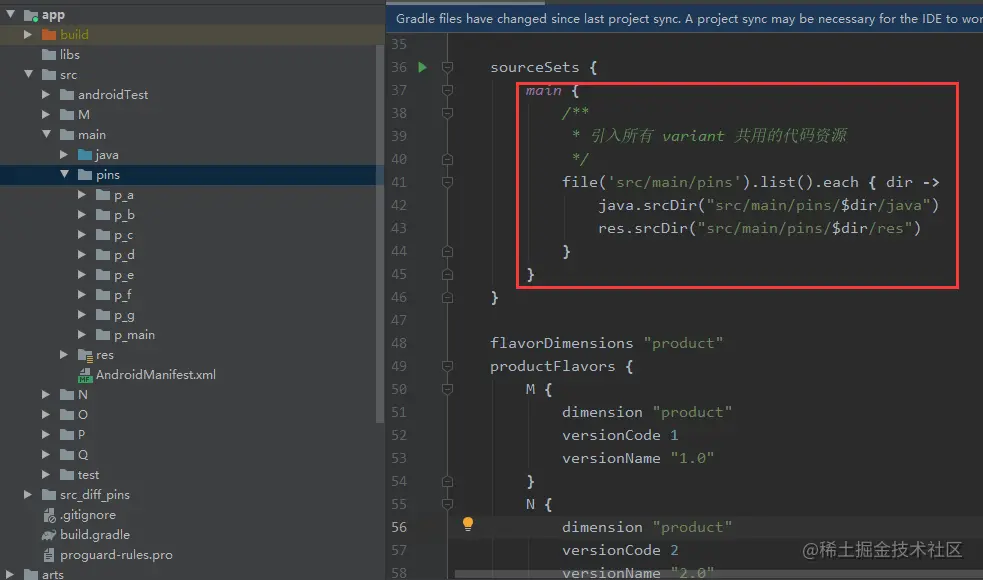Fold the sourceSets block at line 36
The image size is (983, 580).
tap(448, 67)
